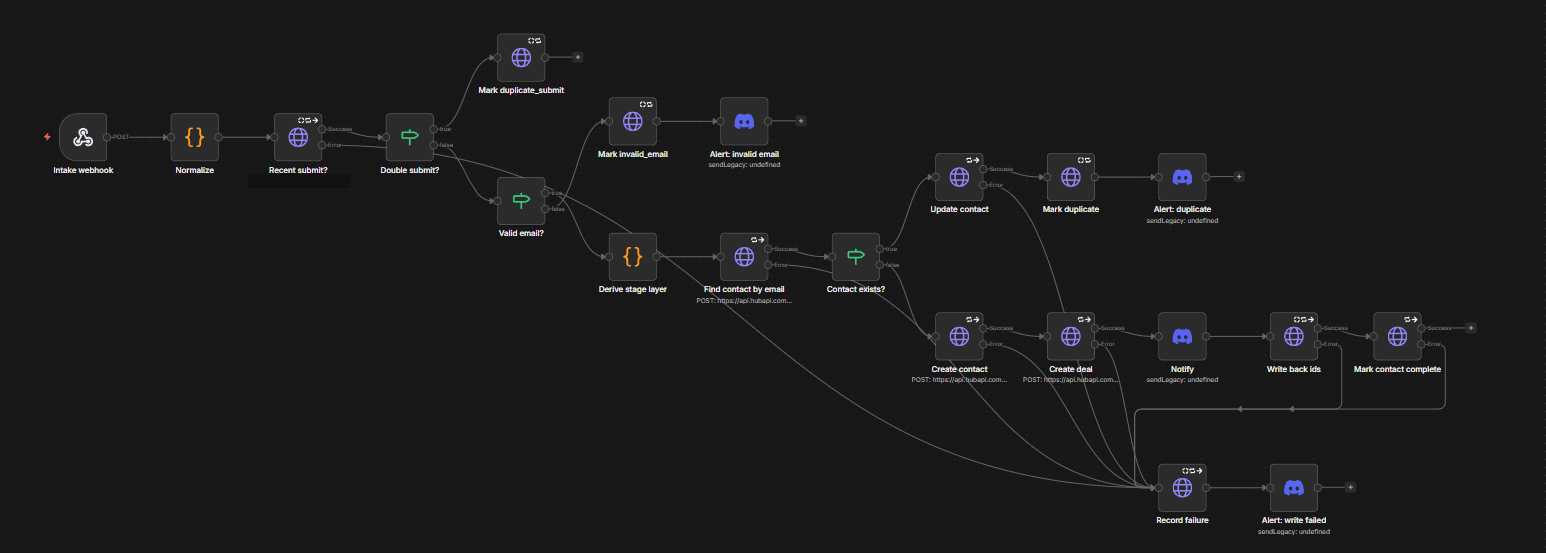Click the 'Mark invalid_email' node label
This screenshot has height=553, width=1546.
(633, 154)
